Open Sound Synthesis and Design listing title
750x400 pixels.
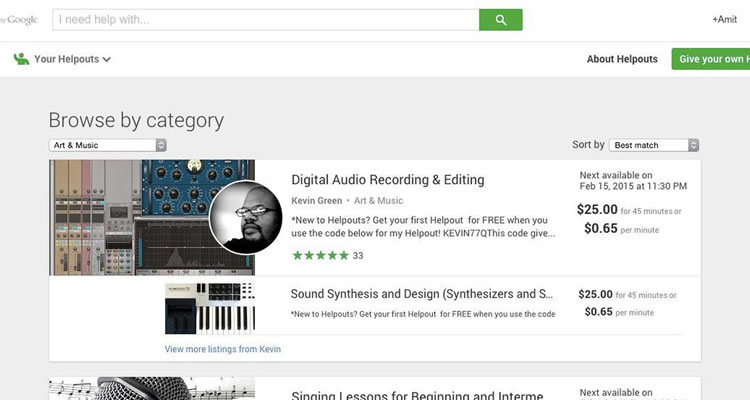pyautogui.click(x=422, y=294)
